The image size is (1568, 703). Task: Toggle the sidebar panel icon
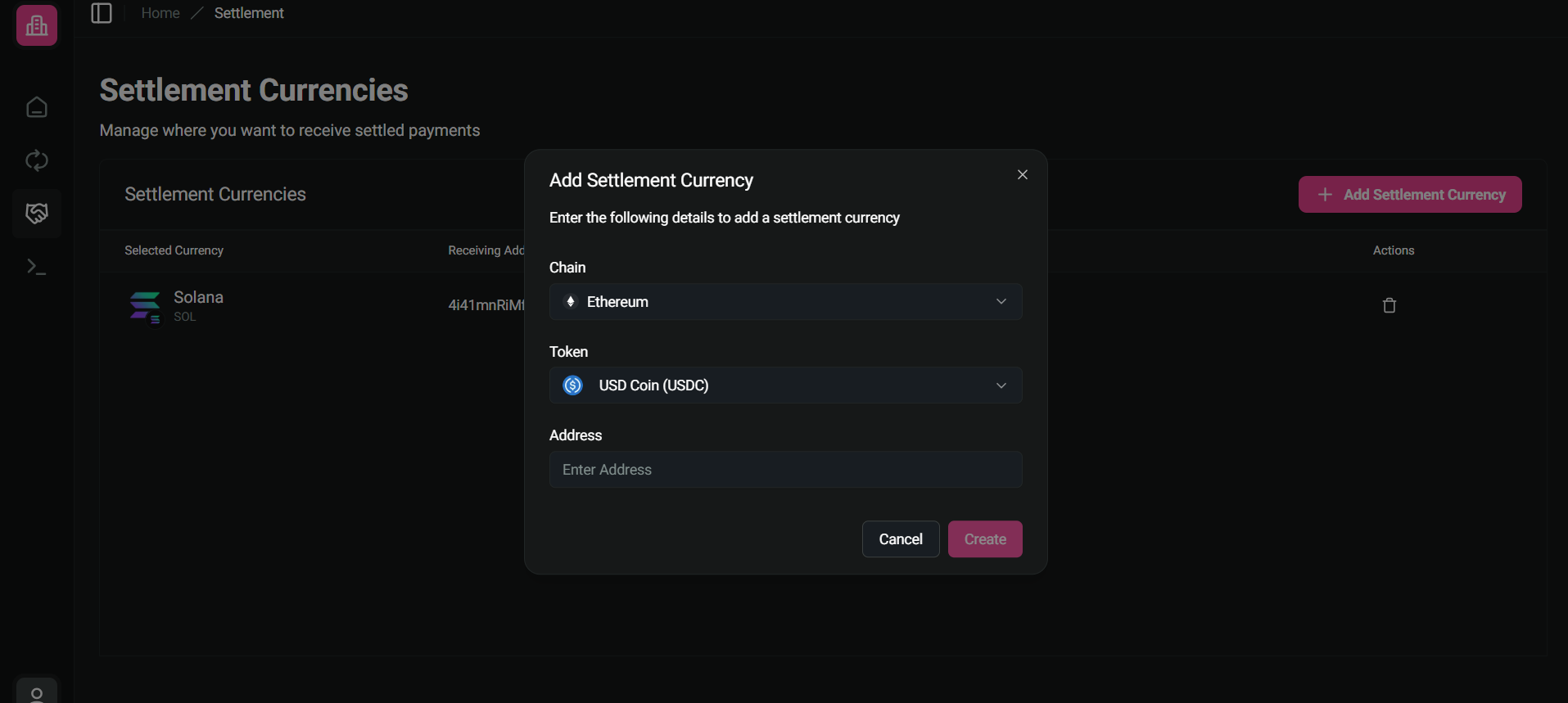102,13
